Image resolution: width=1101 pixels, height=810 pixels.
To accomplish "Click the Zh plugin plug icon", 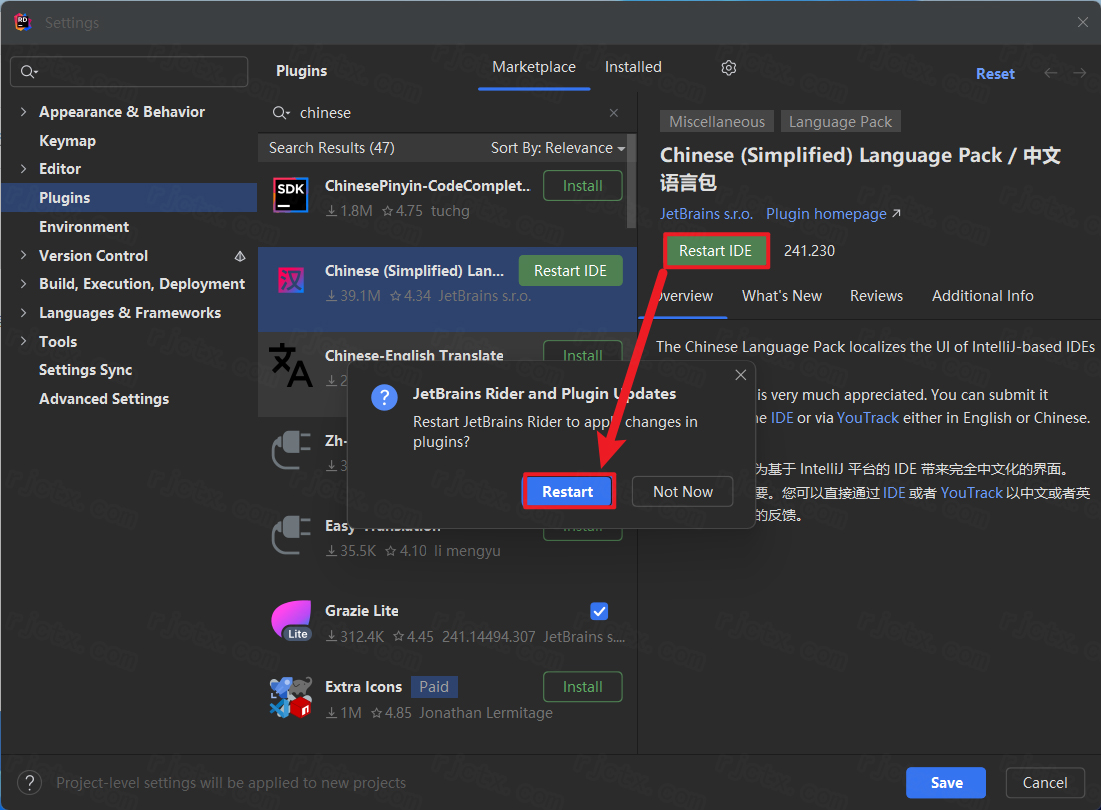I will [291, 450].
